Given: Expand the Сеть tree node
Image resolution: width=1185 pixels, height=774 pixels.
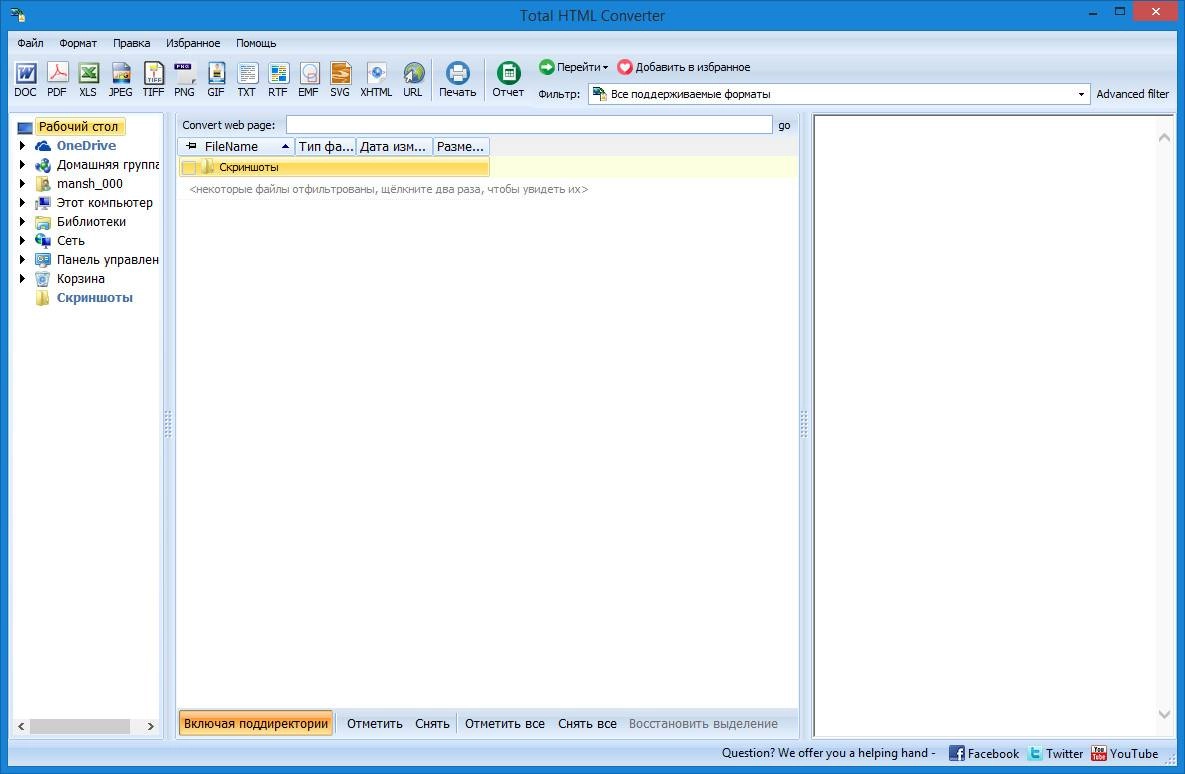Looking at the screenshot, I should 22,240.
